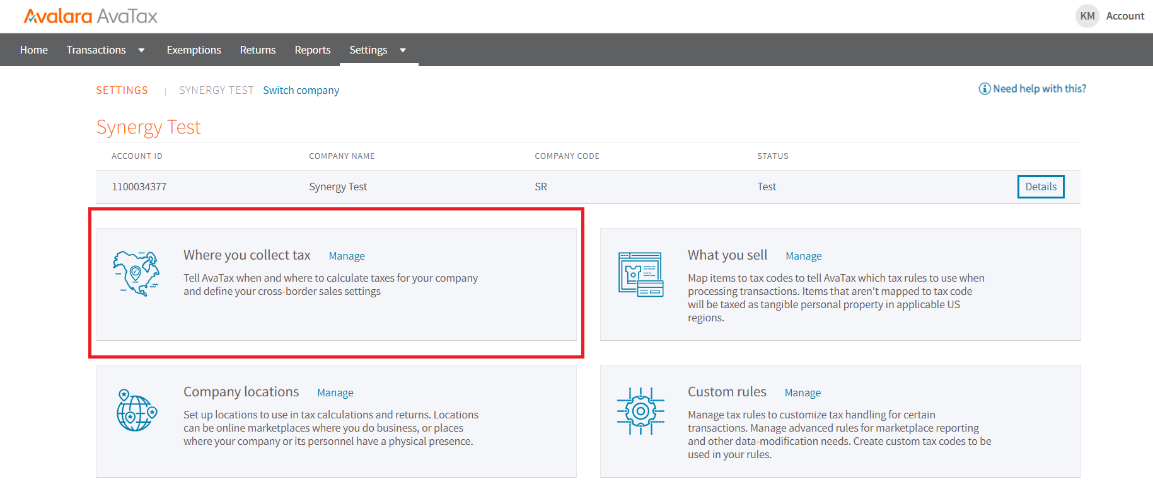The height and width of the screenshot is (494, 1153).
Task: Click the account ID 1100034377
Action: coord(139,187)
